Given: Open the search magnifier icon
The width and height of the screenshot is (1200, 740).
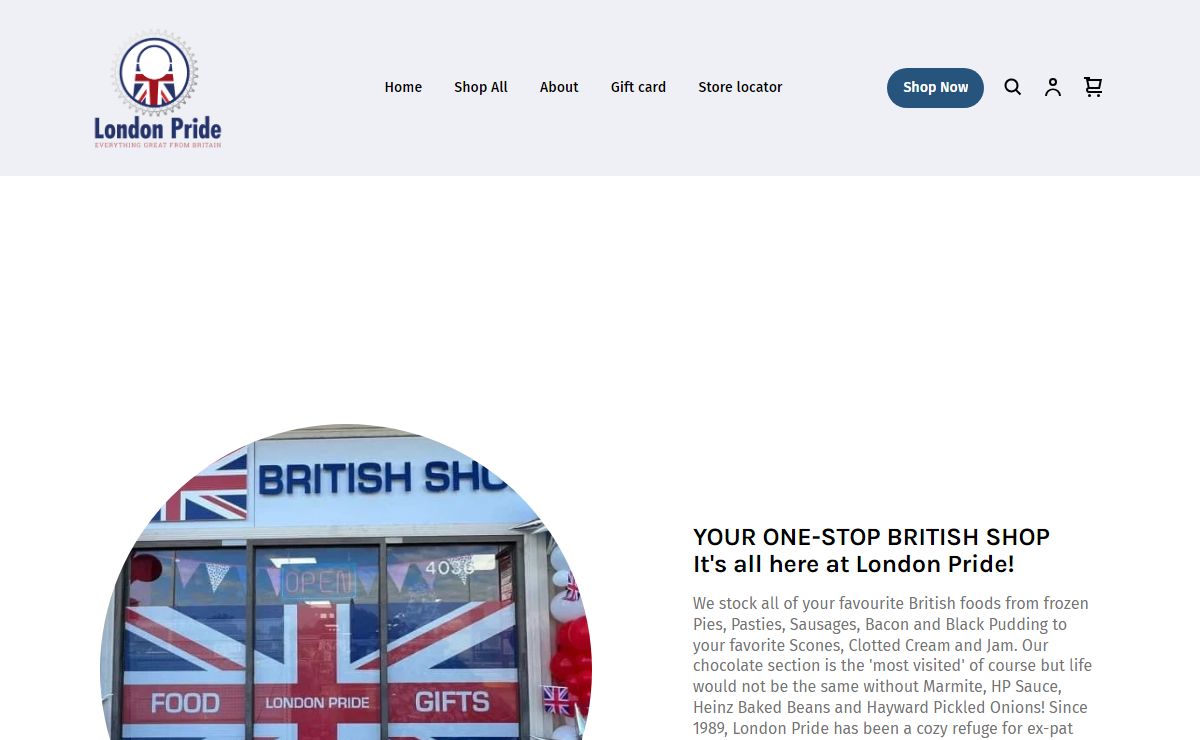Looking at the screenshot, I should click(x=1013, y=87).
